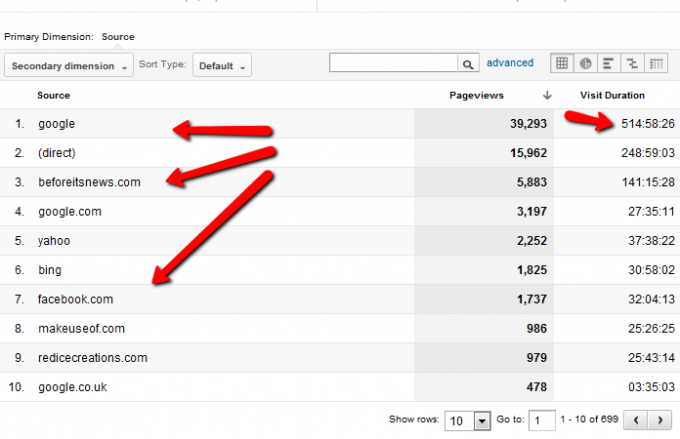This screenshot has width=680, height=439.
Task: Open the redicecreations.com source row
Action: tap(93, 358)
